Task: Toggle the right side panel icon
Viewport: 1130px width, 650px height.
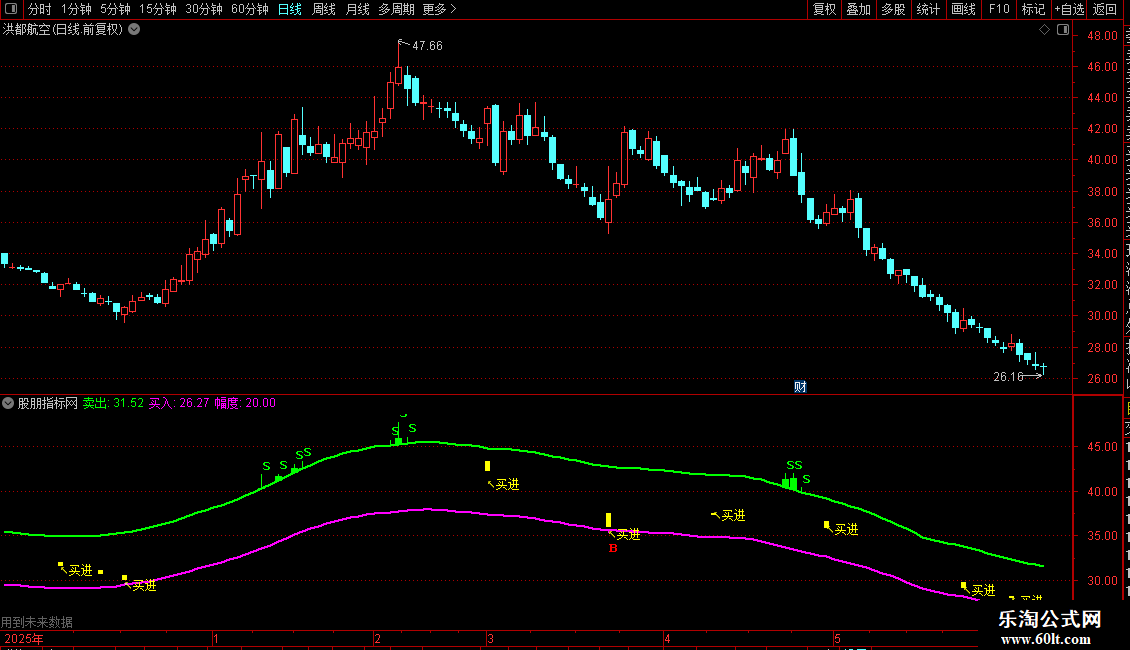Action: tap(1063, 30)
